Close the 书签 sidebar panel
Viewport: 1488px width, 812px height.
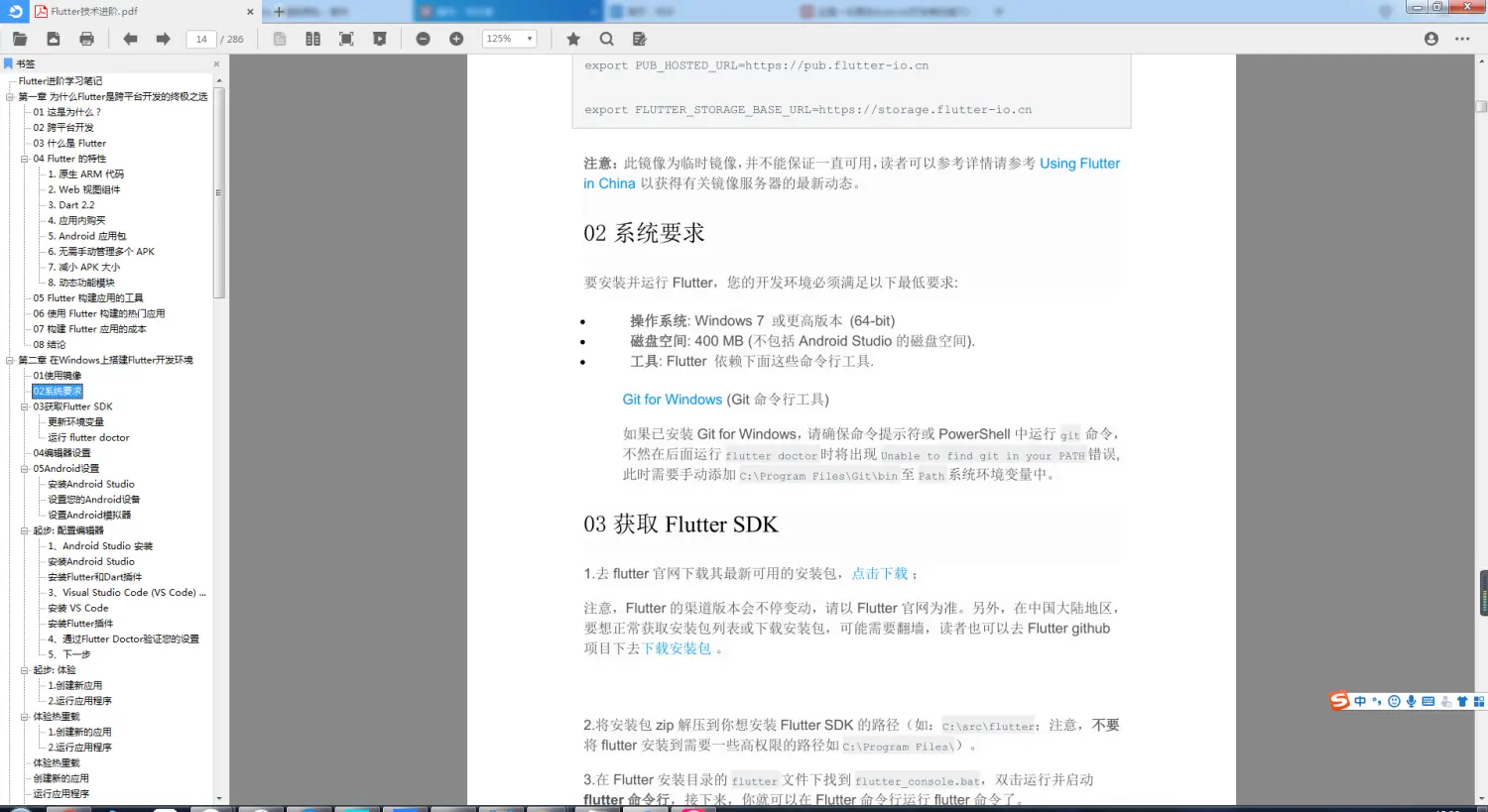click(216, 62)
